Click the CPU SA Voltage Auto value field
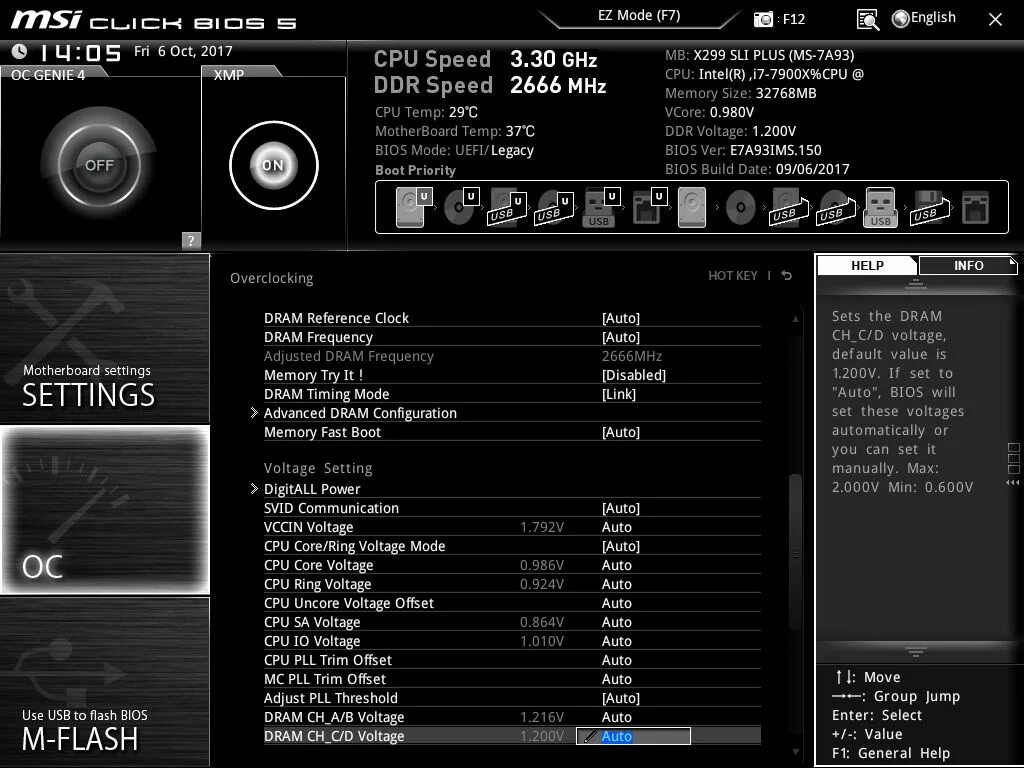 pos(616,622)
